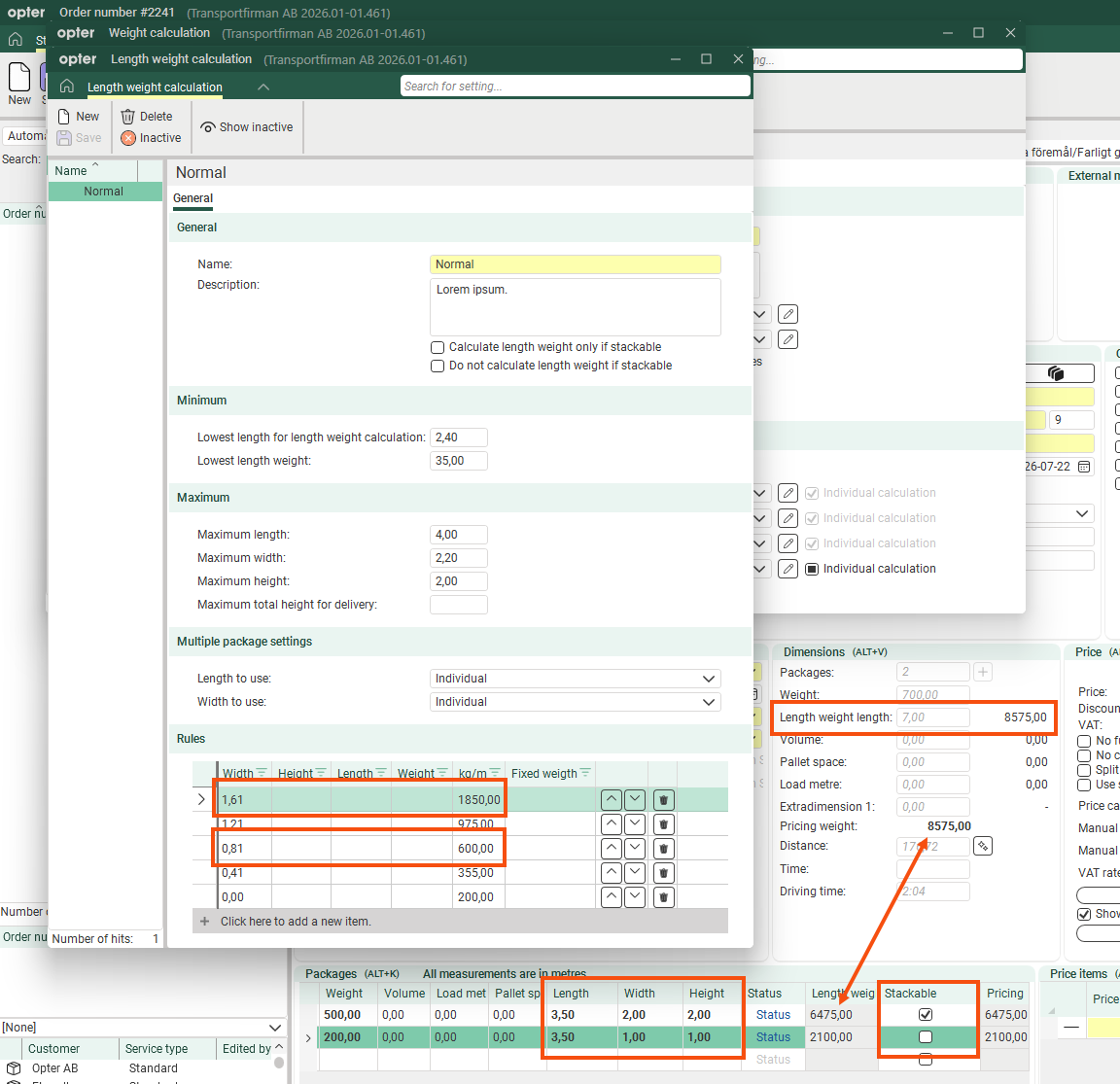The height and width of the screenshot is (1084, 1120).
Task: Delete the 0,00 rule row
Action: click(x=664, y=897)
